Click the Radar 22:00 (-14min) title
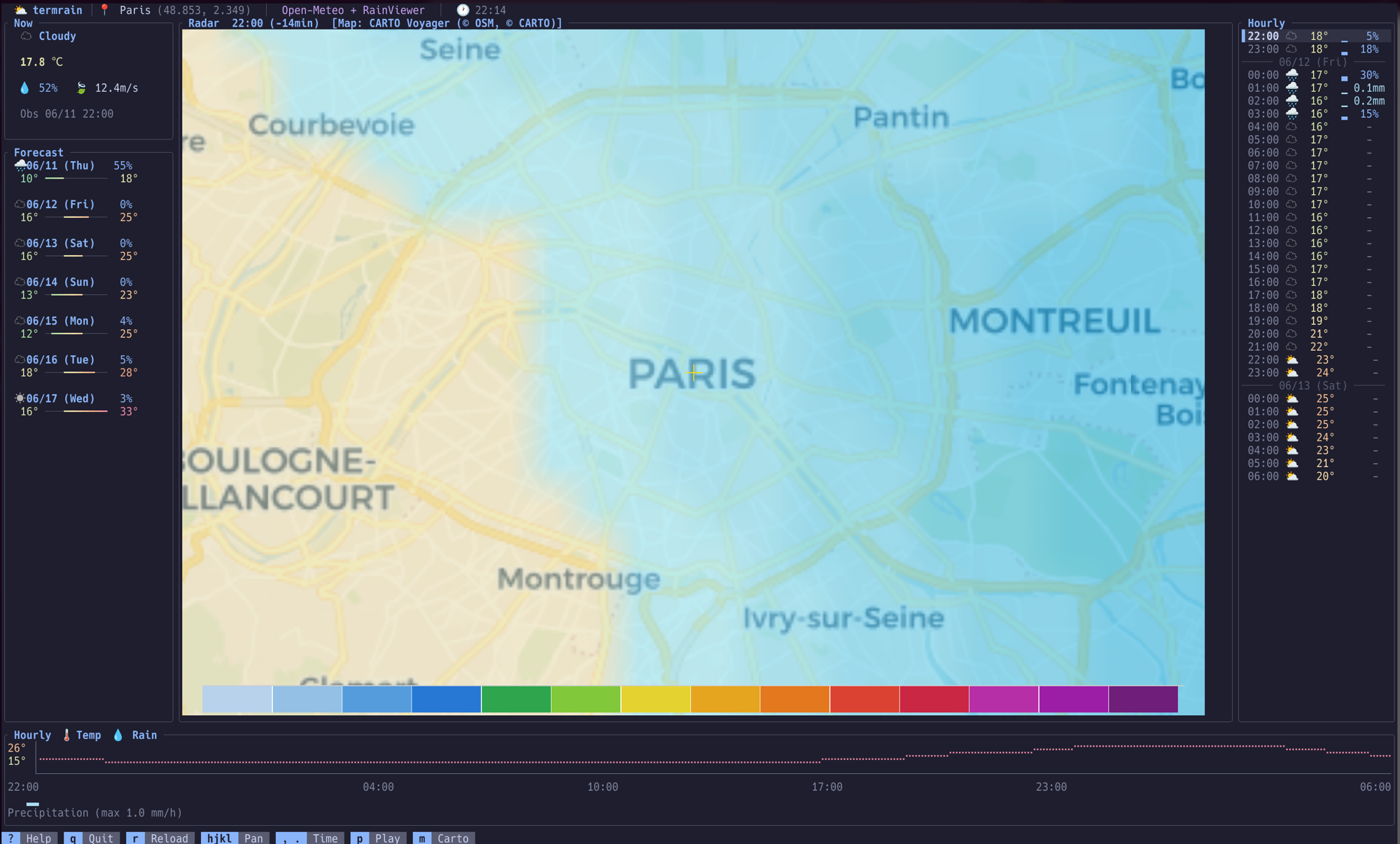1400x844 pixels. click(253, 23)
